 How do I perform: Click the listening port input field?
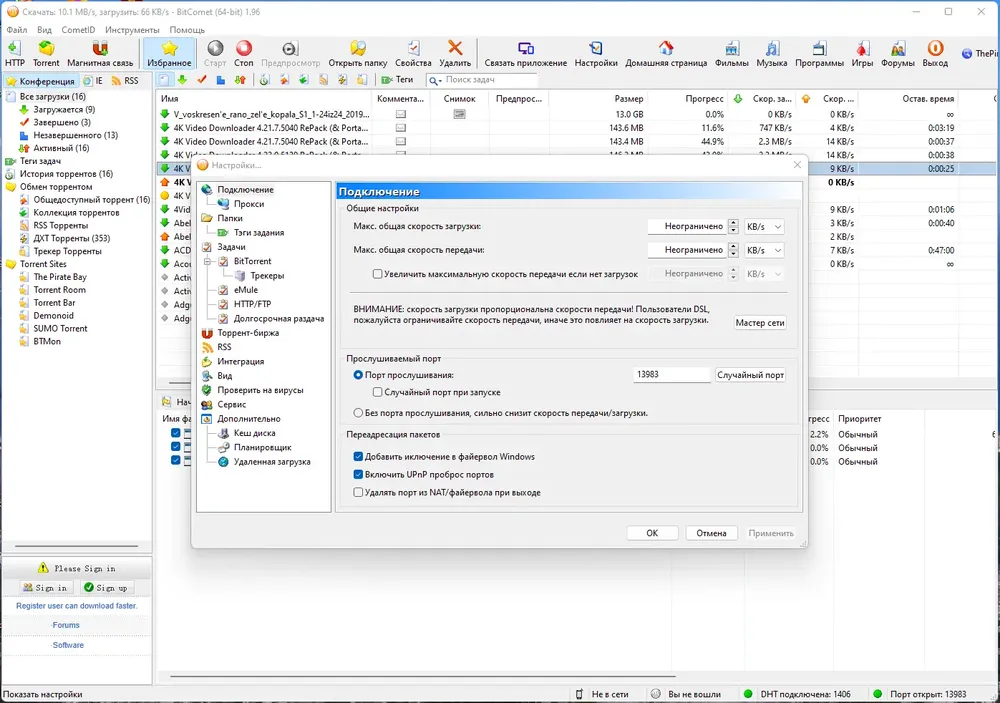tap(671, 374)
